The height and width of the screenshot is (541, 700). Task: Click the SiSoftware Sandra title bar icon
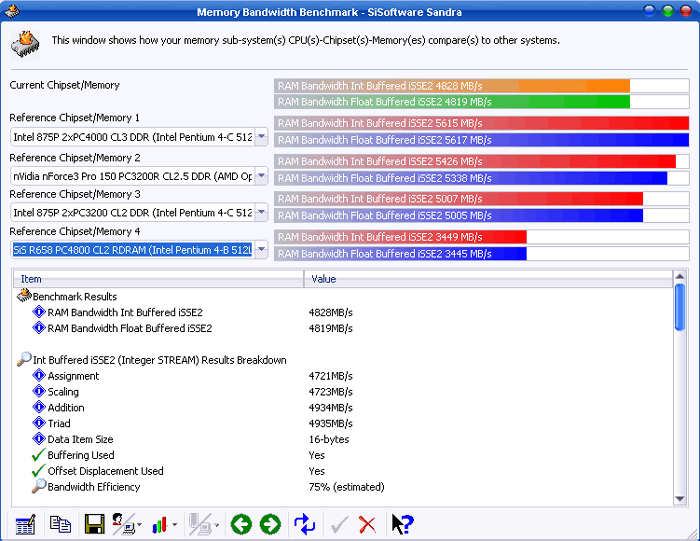click(12, 11)
